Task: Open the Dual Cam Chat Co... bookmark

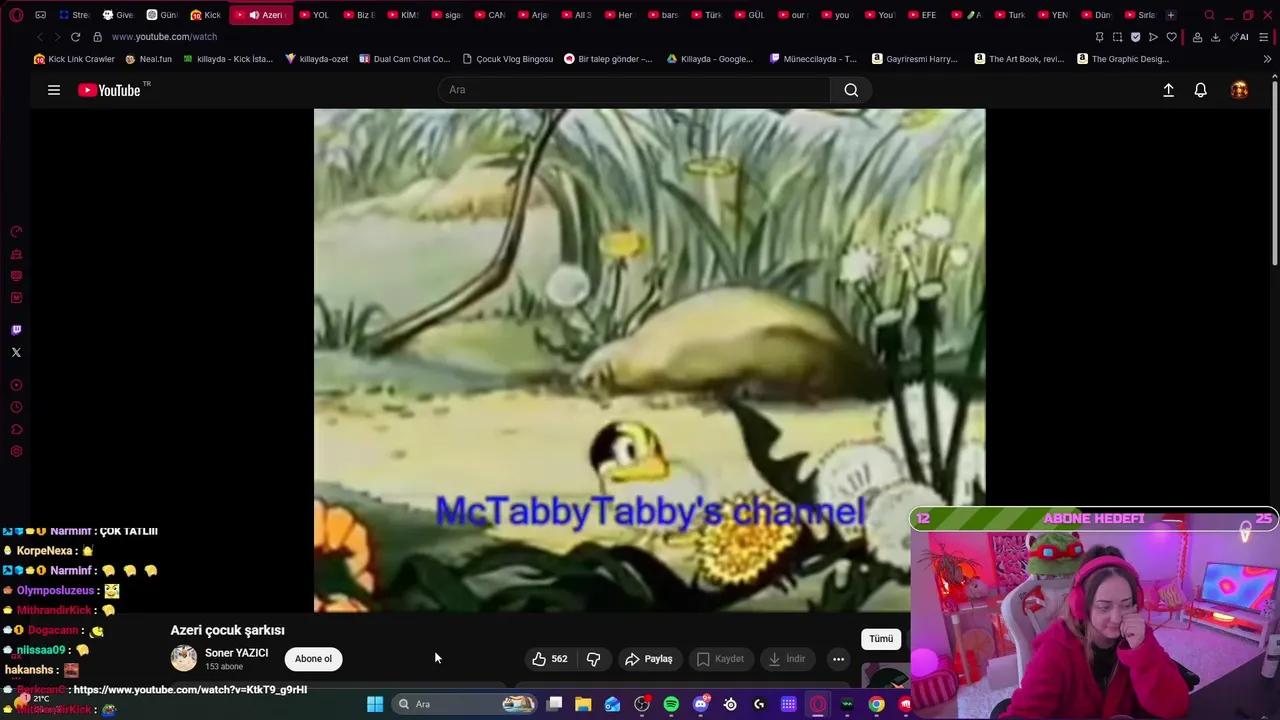Action: pos(405,59)
